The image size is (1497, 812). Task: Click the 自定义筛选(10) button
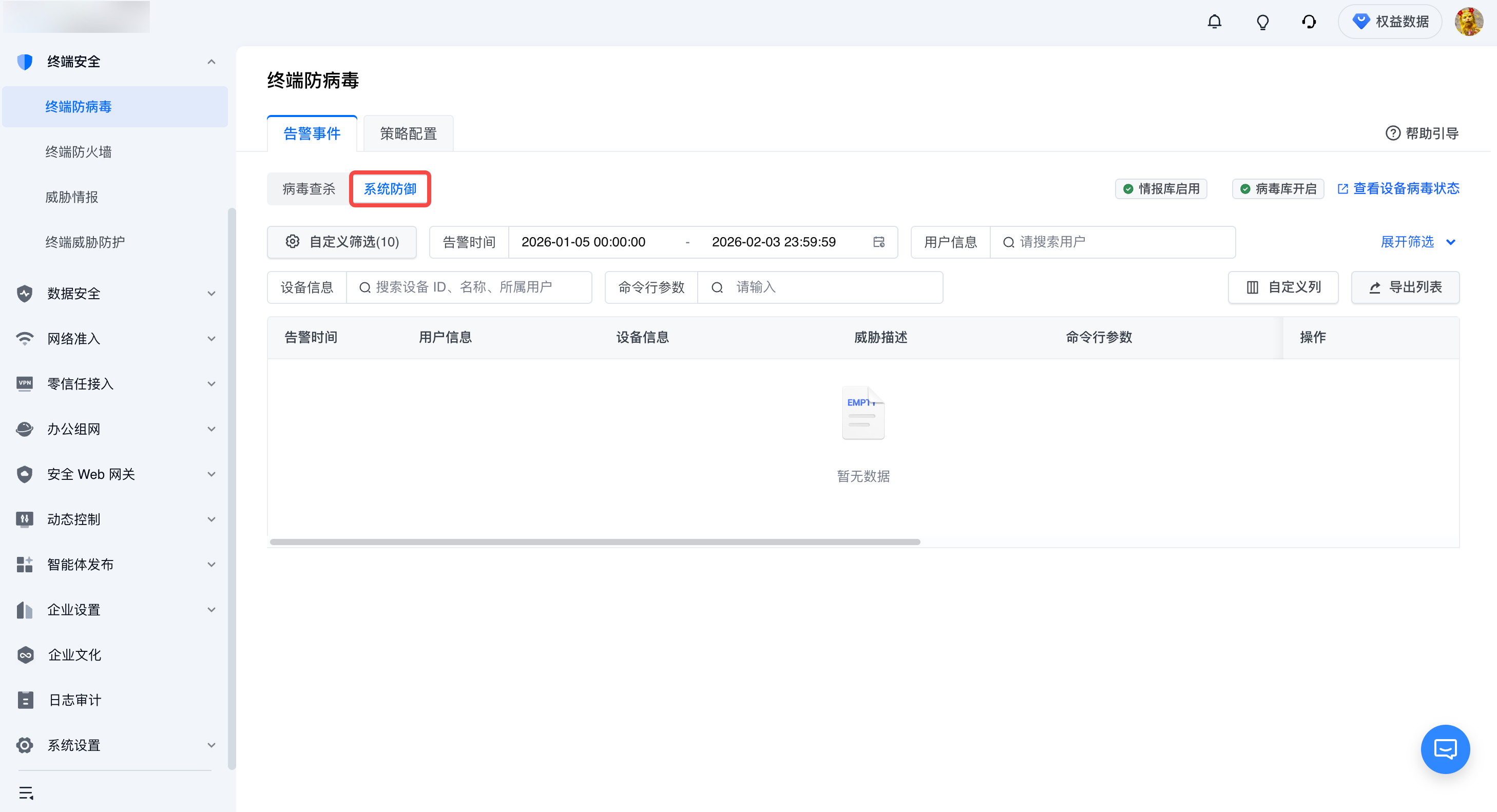342,242
